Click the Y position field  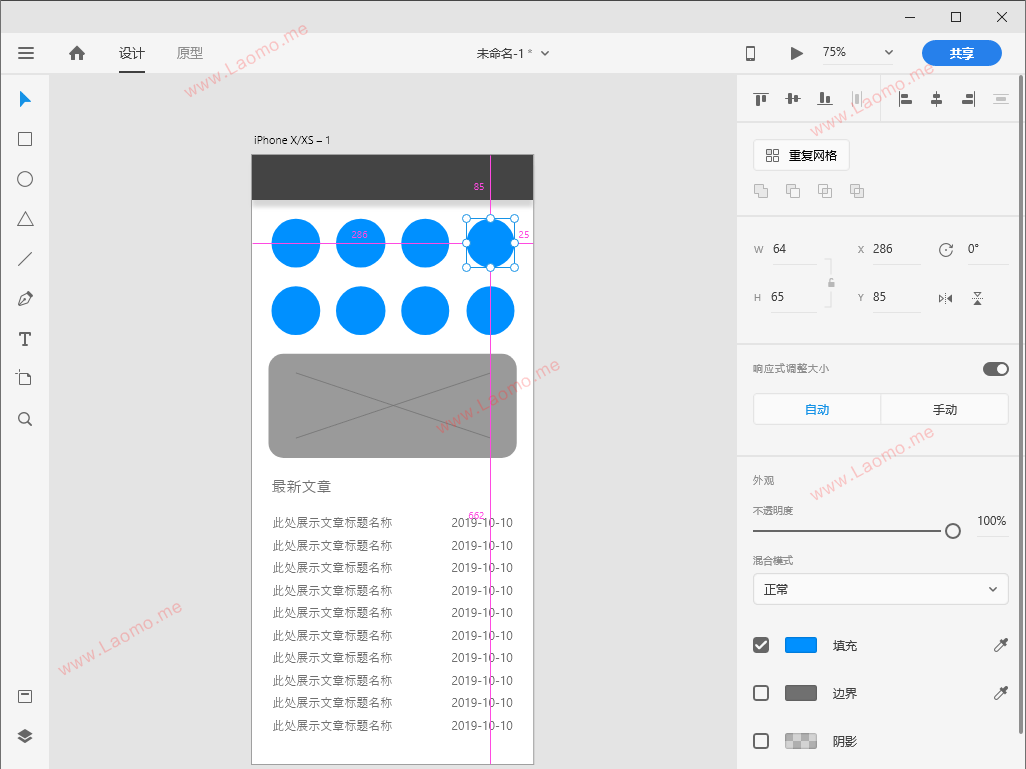896,297
